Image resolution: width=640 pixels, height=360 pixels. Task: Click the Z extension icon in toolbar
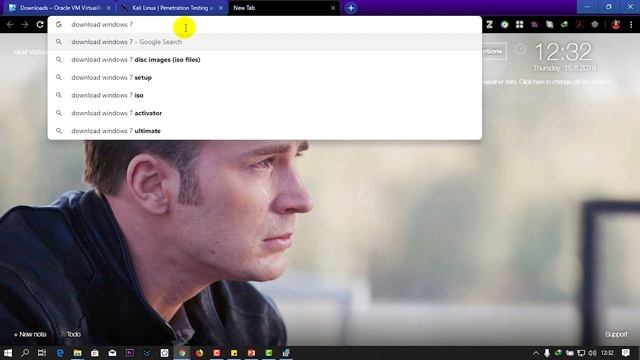click(489, 24)
